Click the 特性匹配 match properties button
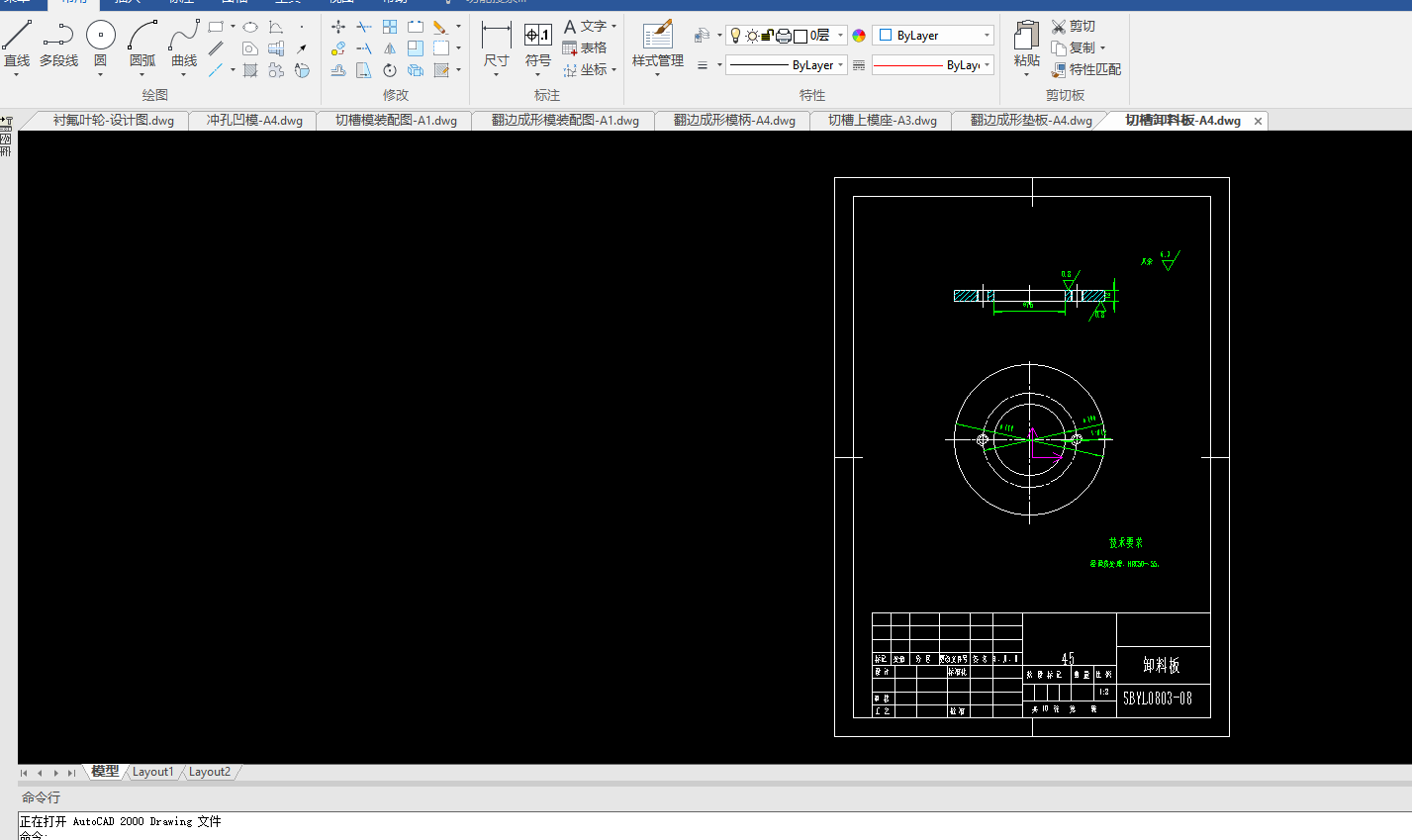Screen dimensions: 1412x840 click(1086, 69)
